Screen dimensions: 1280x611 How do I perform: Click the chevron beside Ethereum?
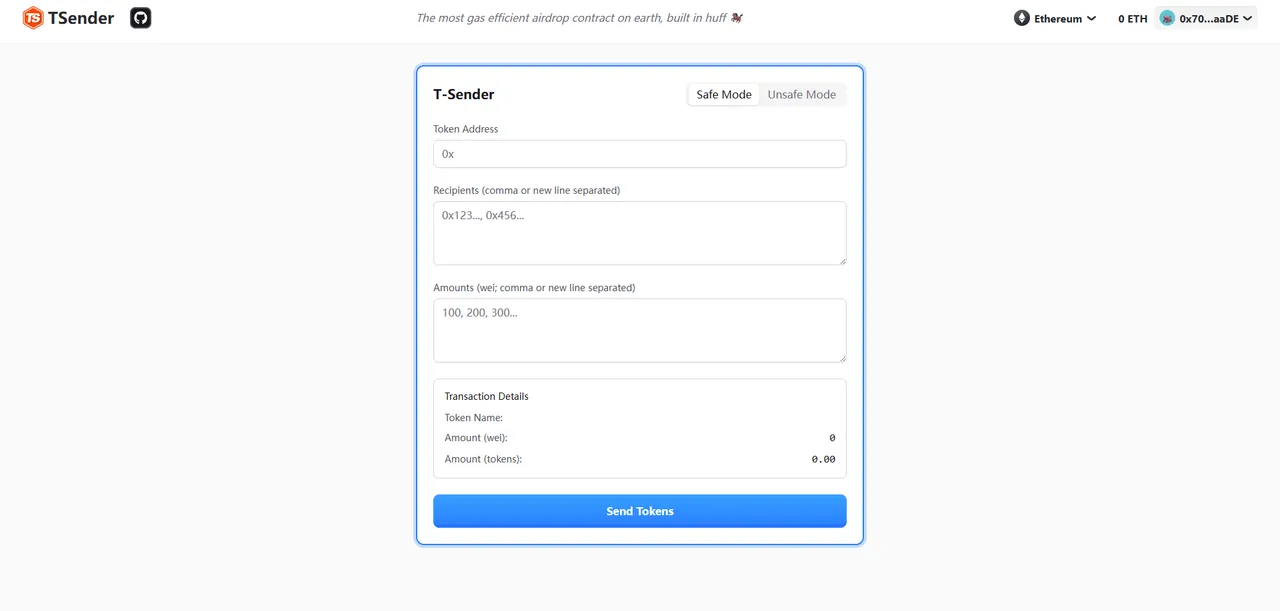1091,18
